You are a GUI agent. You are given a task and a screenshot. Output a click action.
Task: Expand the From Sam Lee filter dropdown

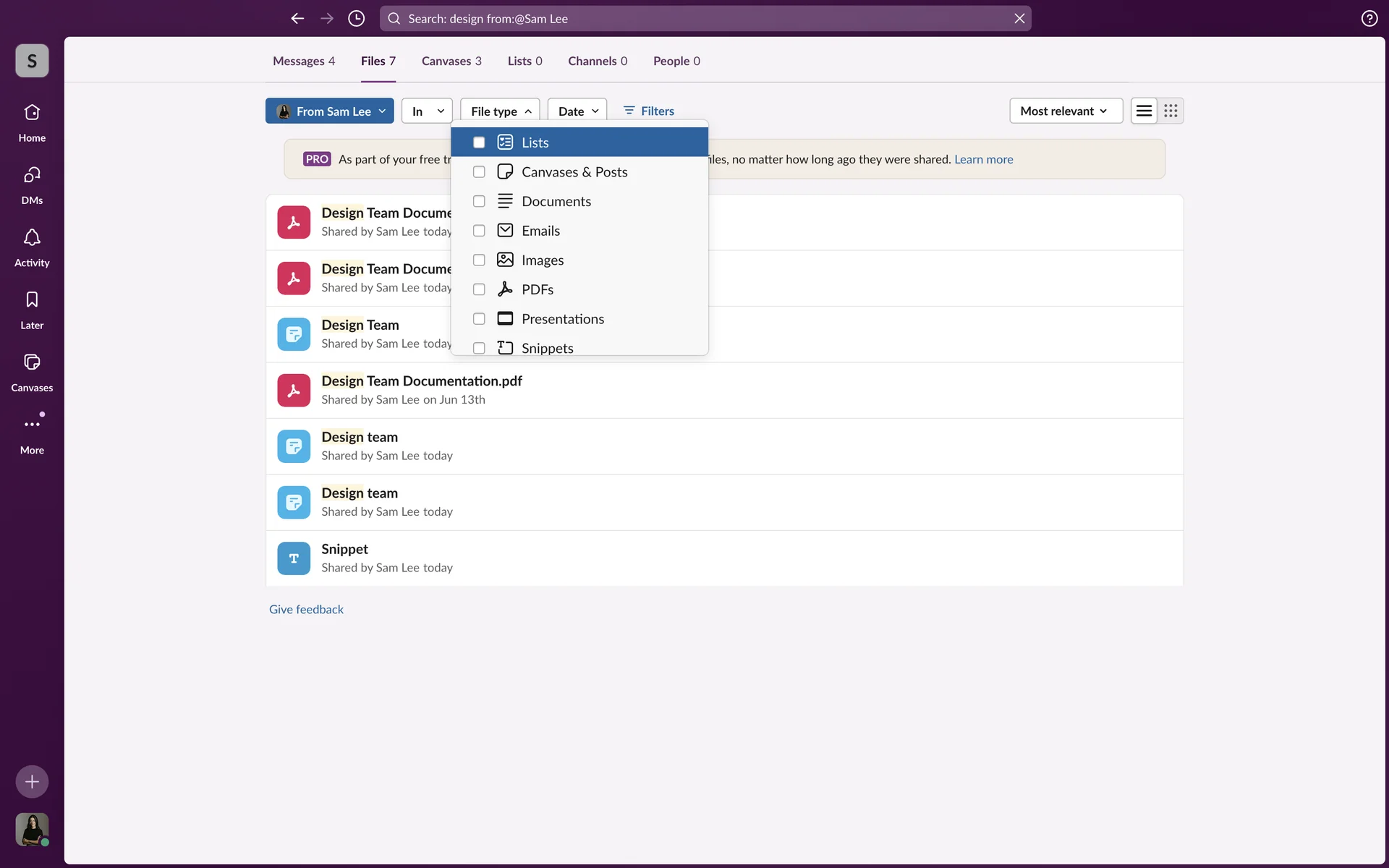(330, 111)
